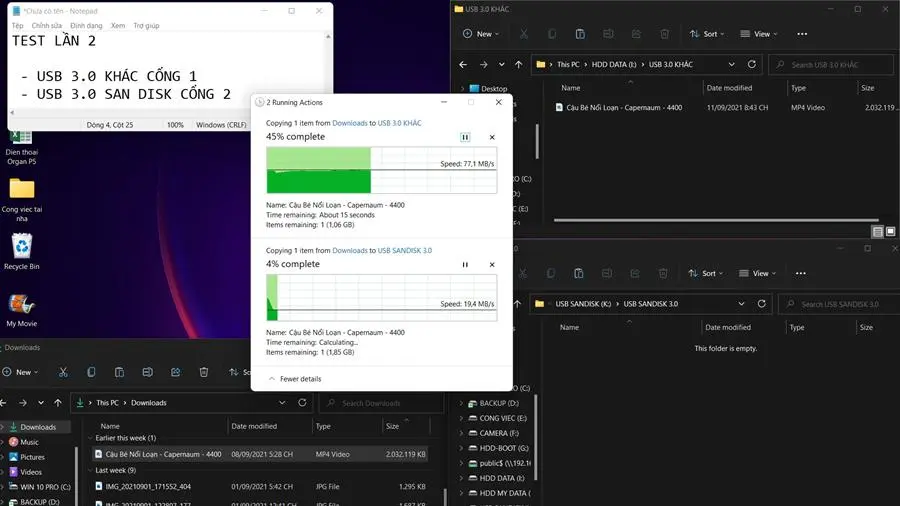Open the USB SANDISK 3.0 destination link
The height and width of the screenshot is (506, 900).
[x=405, y=250]
